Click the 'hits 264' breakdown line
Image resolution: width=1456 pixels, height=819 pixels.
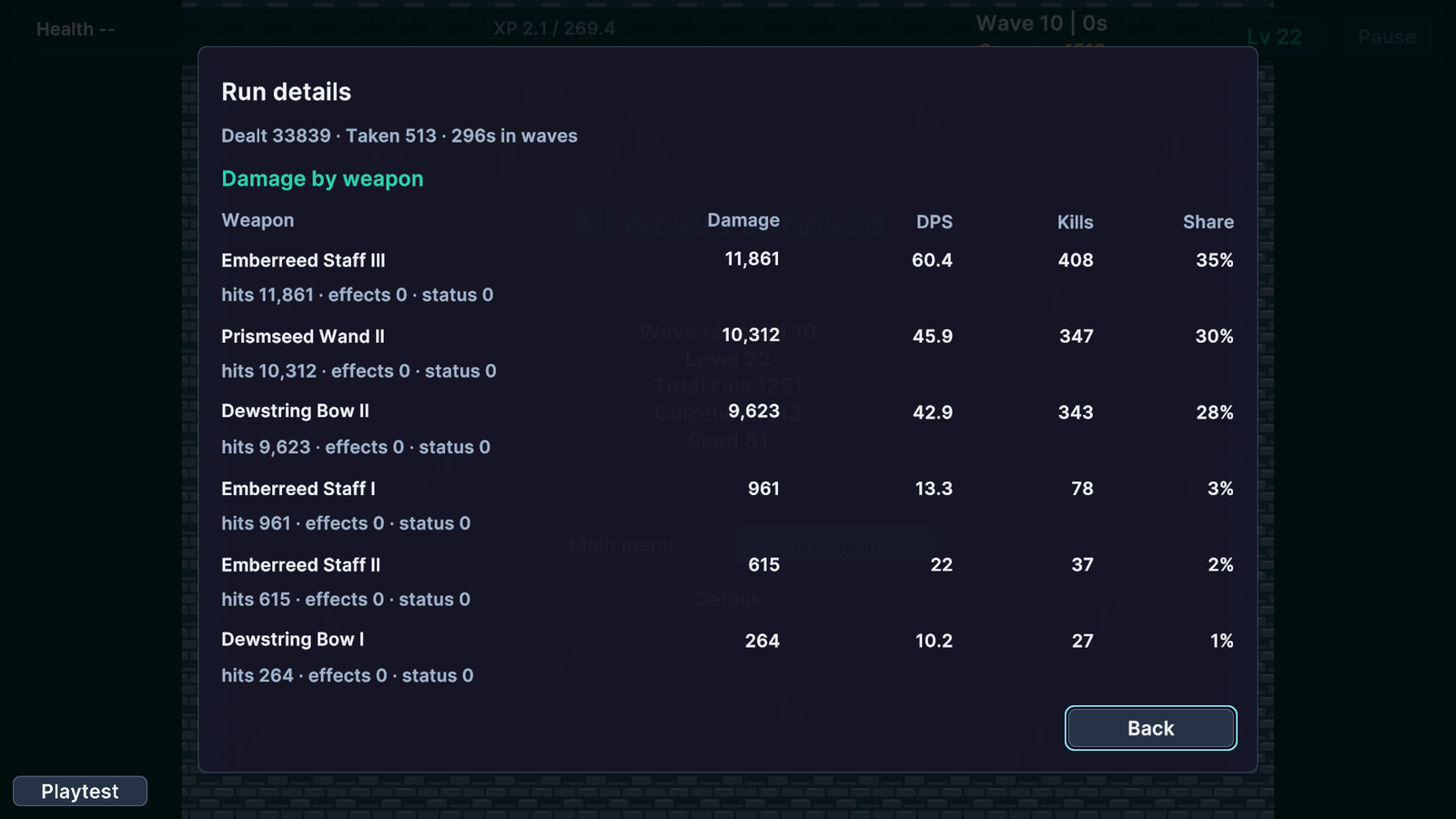click(x=348, y=675)
